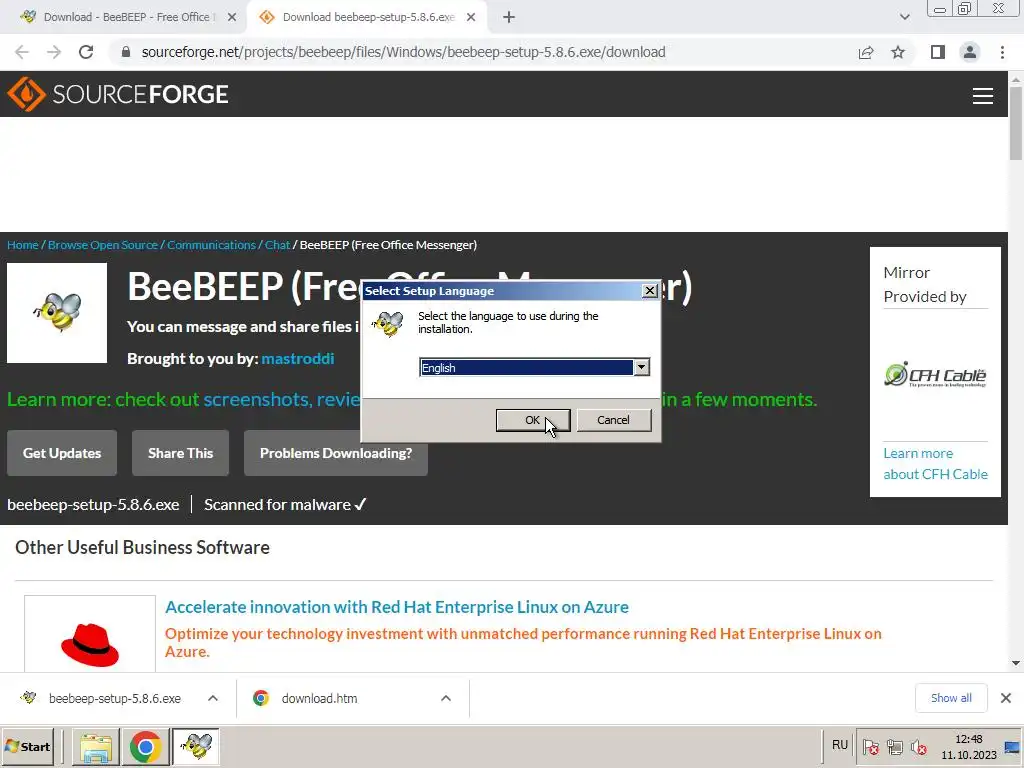Viewport: 1024px width, 768px height.
Task: Open the mastroddi author link
Action: (x=298, y=359)
